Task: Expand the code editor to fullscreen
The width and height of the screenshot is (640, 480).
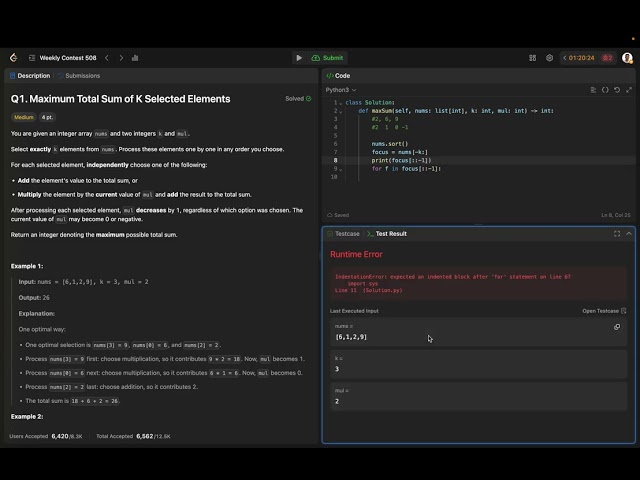Action: [629, 90]
